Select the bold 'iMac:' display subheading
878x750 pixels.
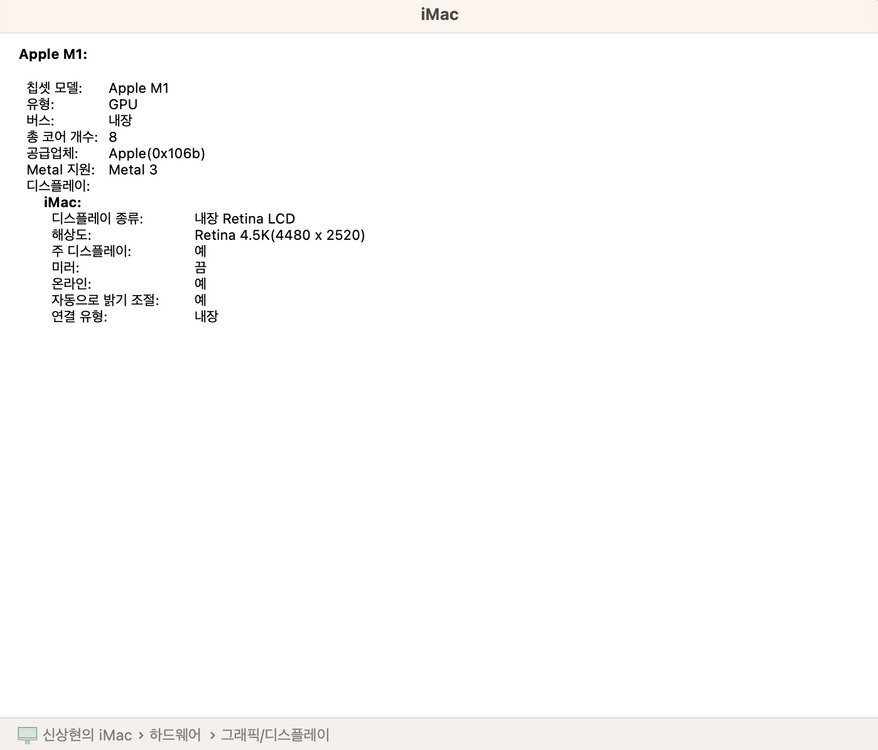(62, 202)
